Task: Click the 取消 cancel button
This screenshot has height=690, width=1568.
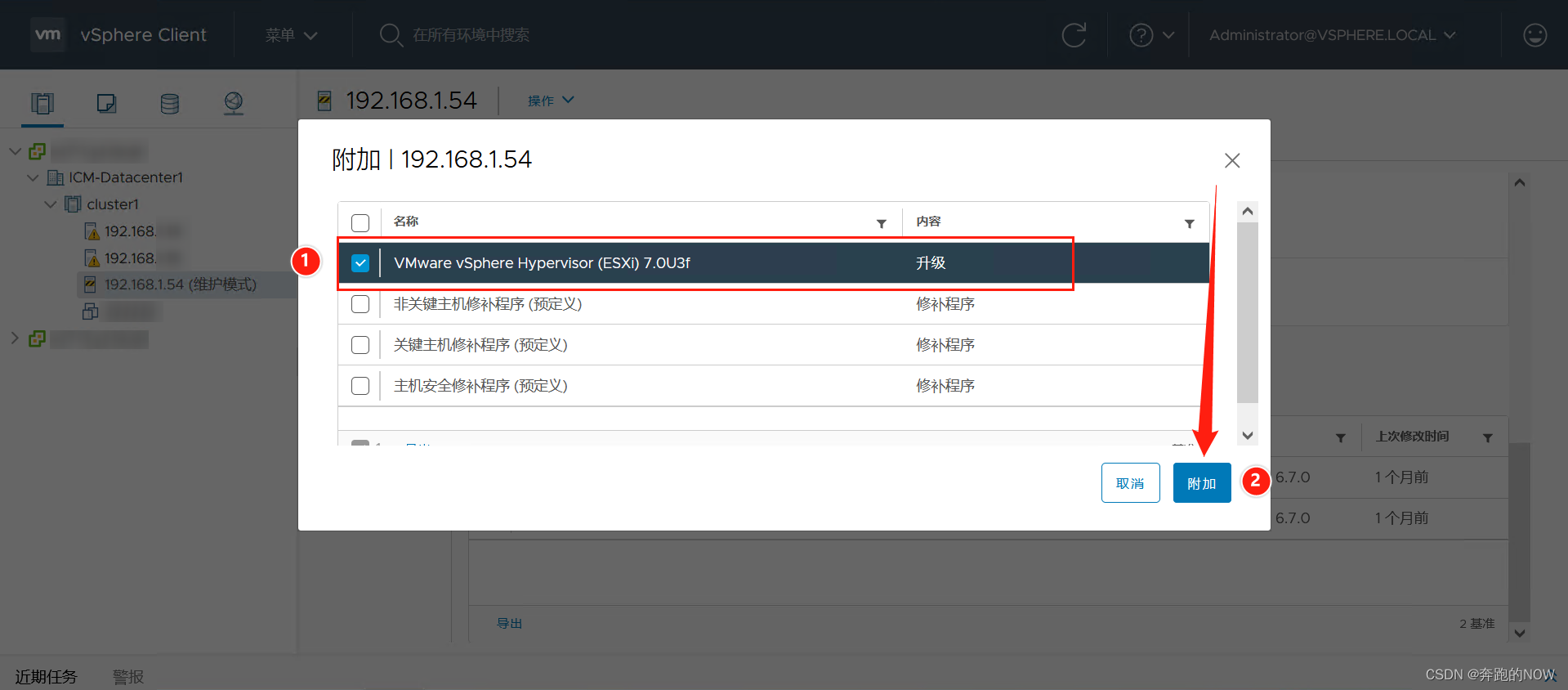Action: 1130,483
